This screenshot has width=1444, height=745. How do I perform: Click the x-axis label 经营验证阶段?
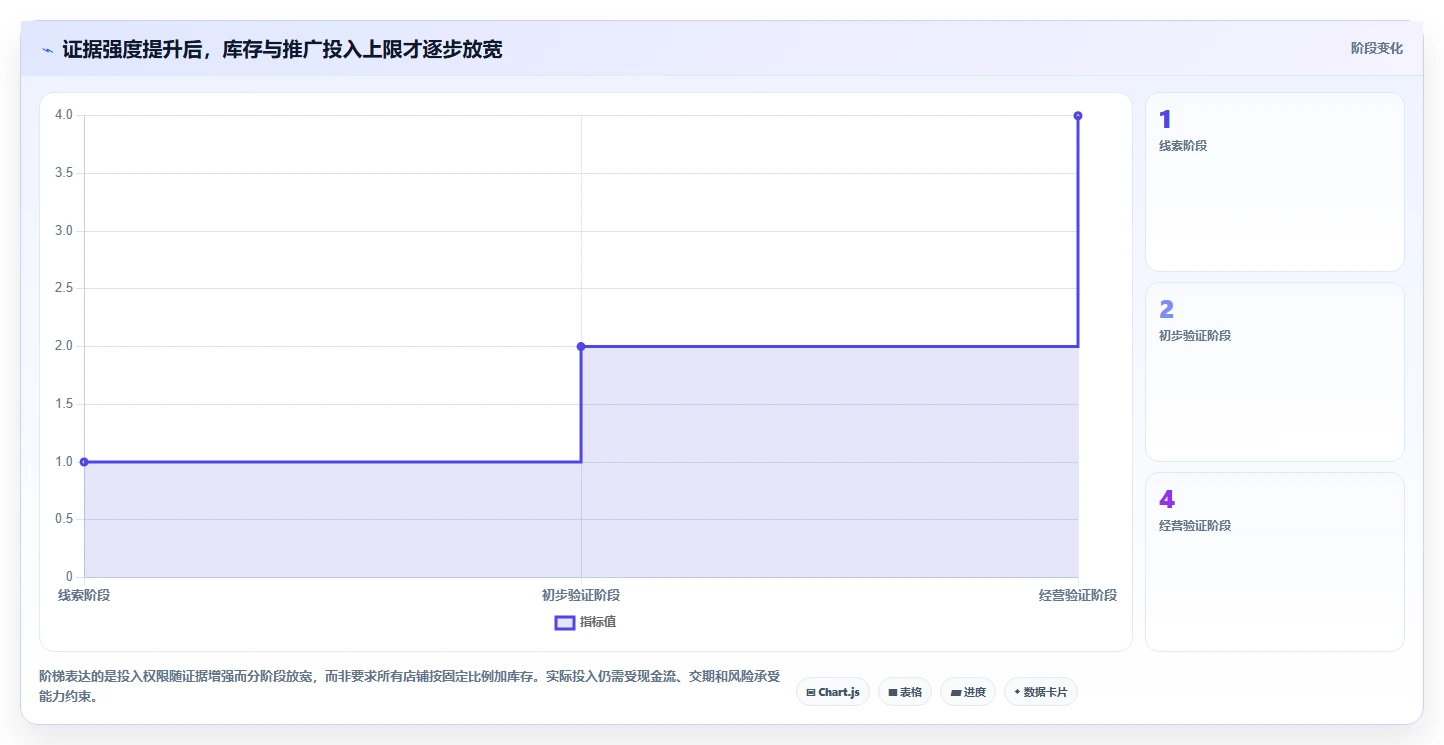[1078, 595]
